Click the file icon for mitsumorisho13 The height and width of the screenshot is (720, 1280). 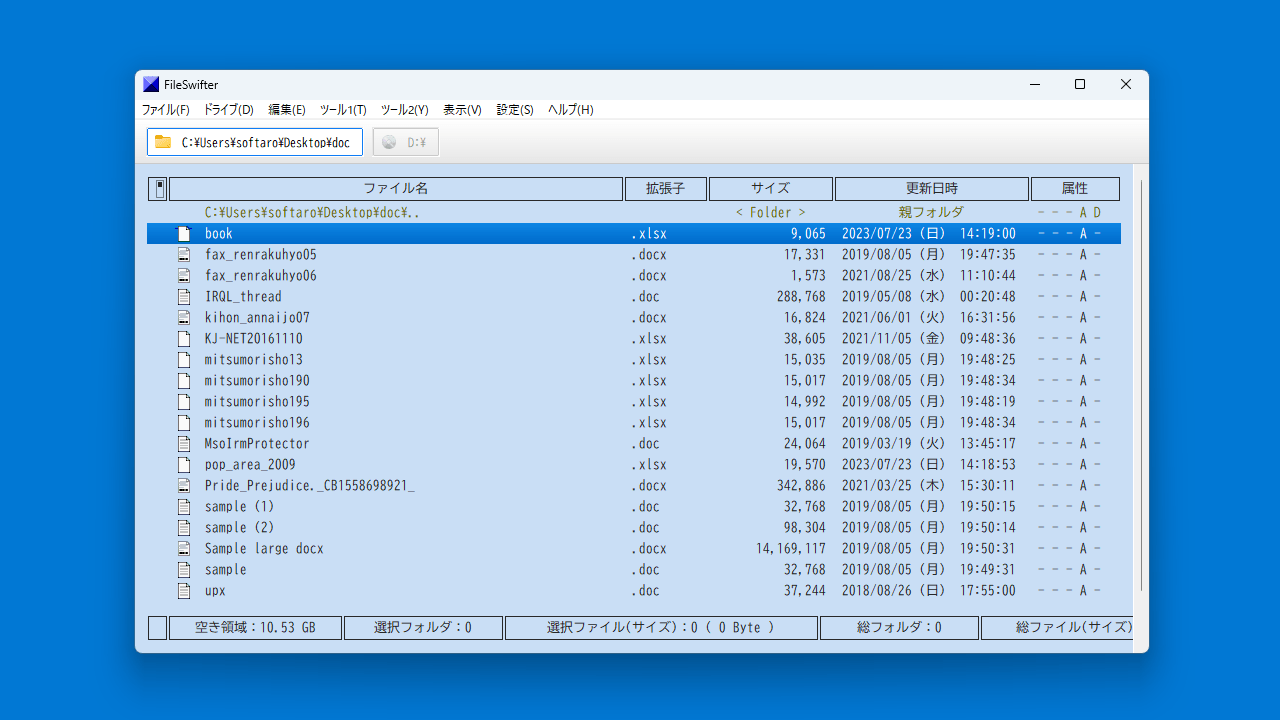click(183, 359)
